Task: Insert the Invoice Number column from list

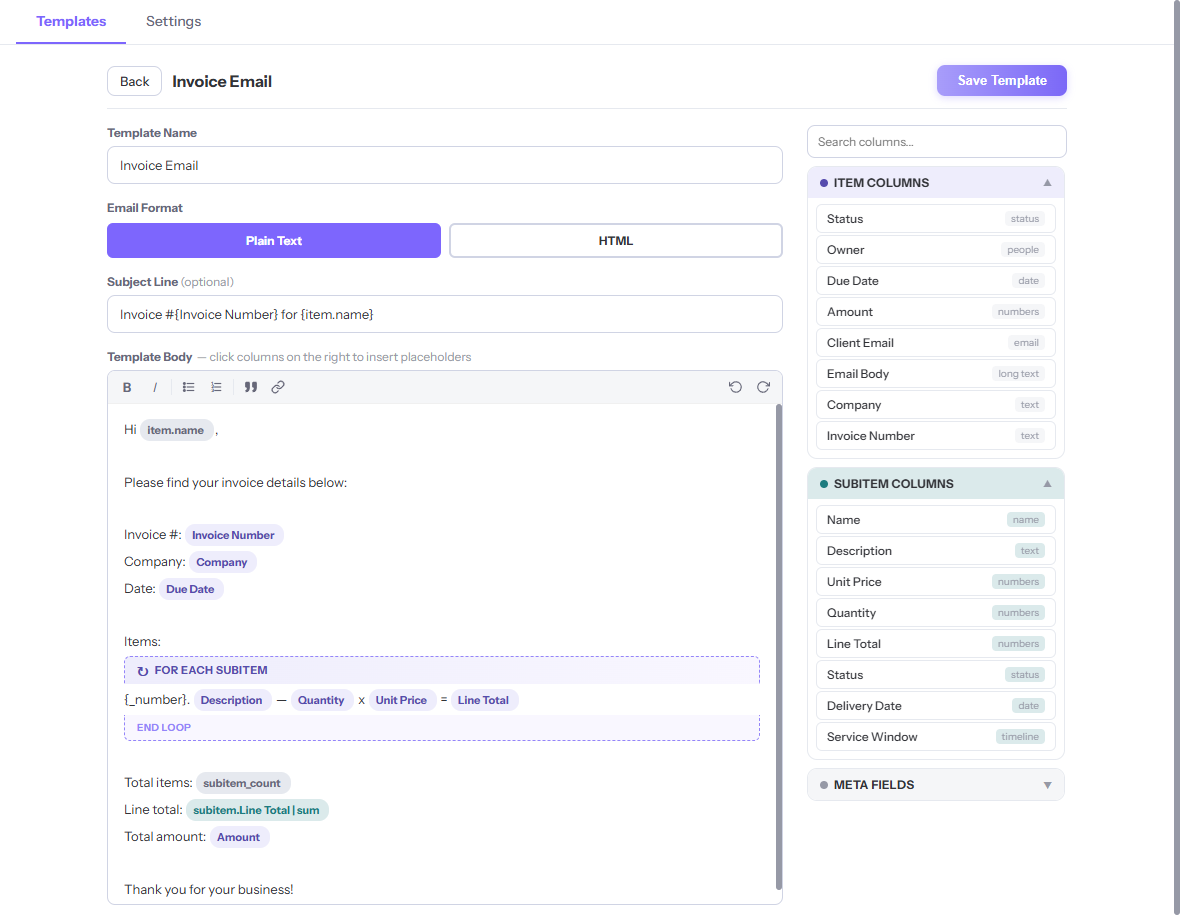Action: [x=935, y=436]
